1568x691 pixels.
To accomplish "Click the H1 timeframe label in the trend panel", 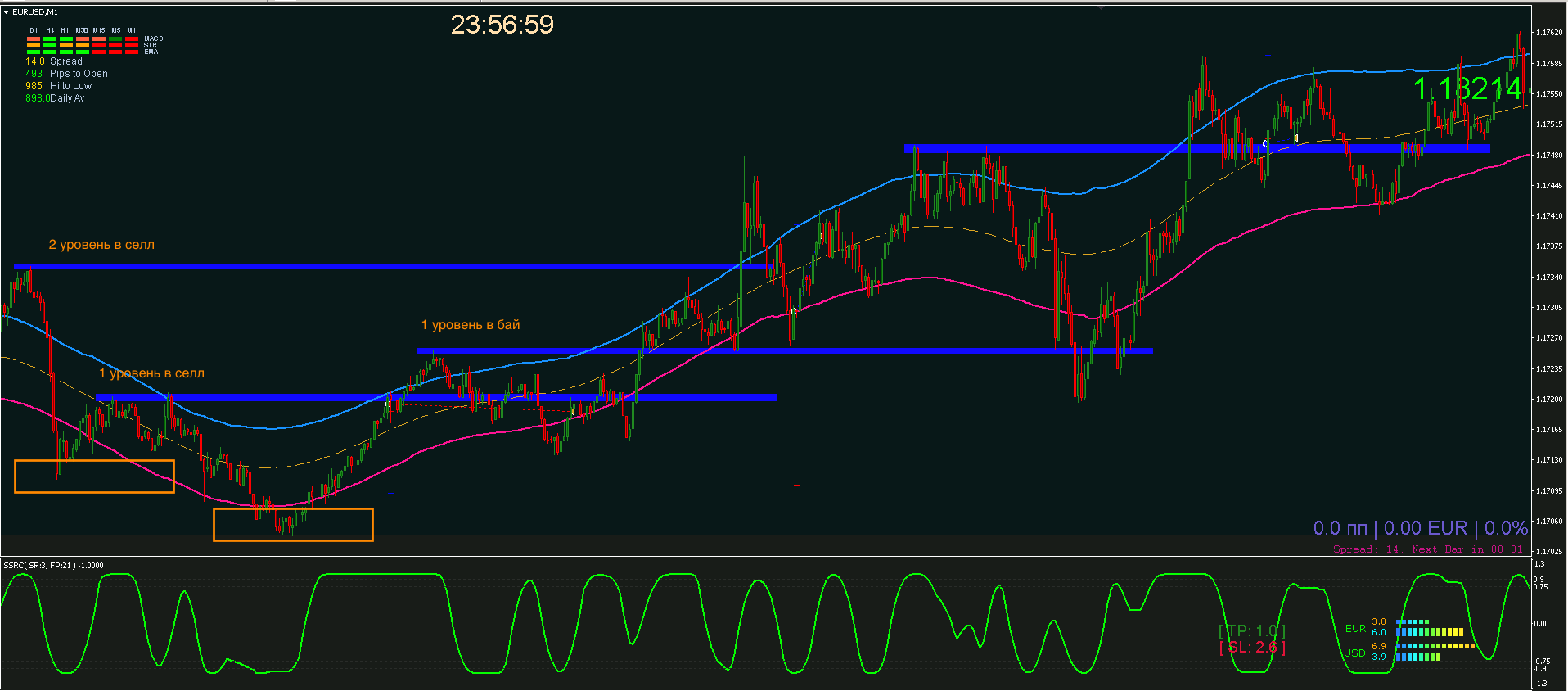I will point(65,30).
